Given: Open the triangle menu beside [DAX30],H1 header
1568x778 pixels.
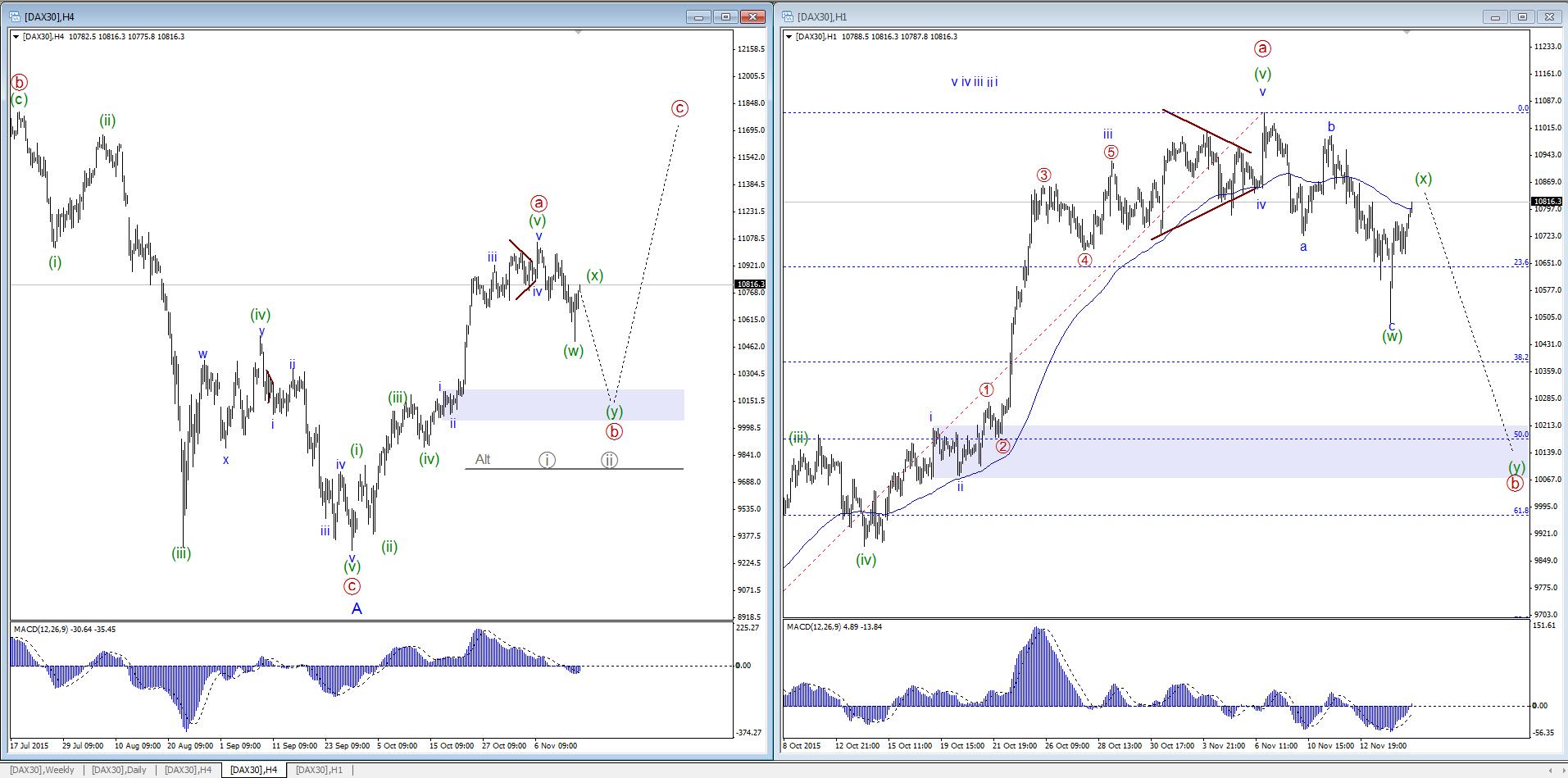Looking at the screenshot, I should point(789,36).
